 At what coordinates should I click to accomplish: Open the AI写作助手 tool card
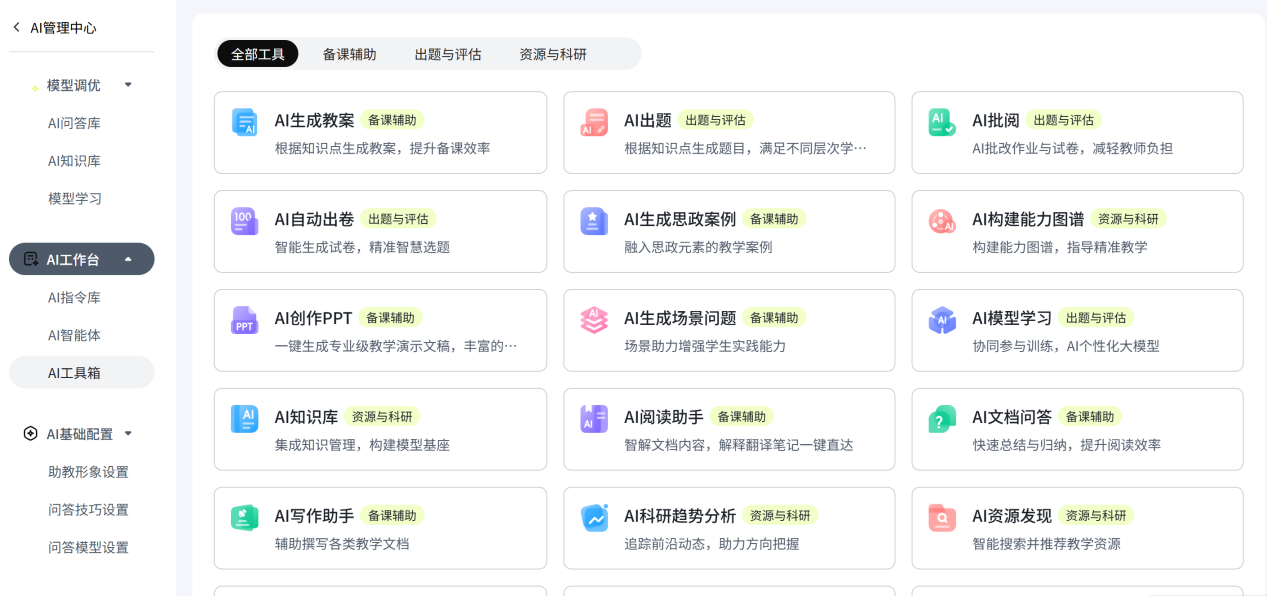coord(380,528)
